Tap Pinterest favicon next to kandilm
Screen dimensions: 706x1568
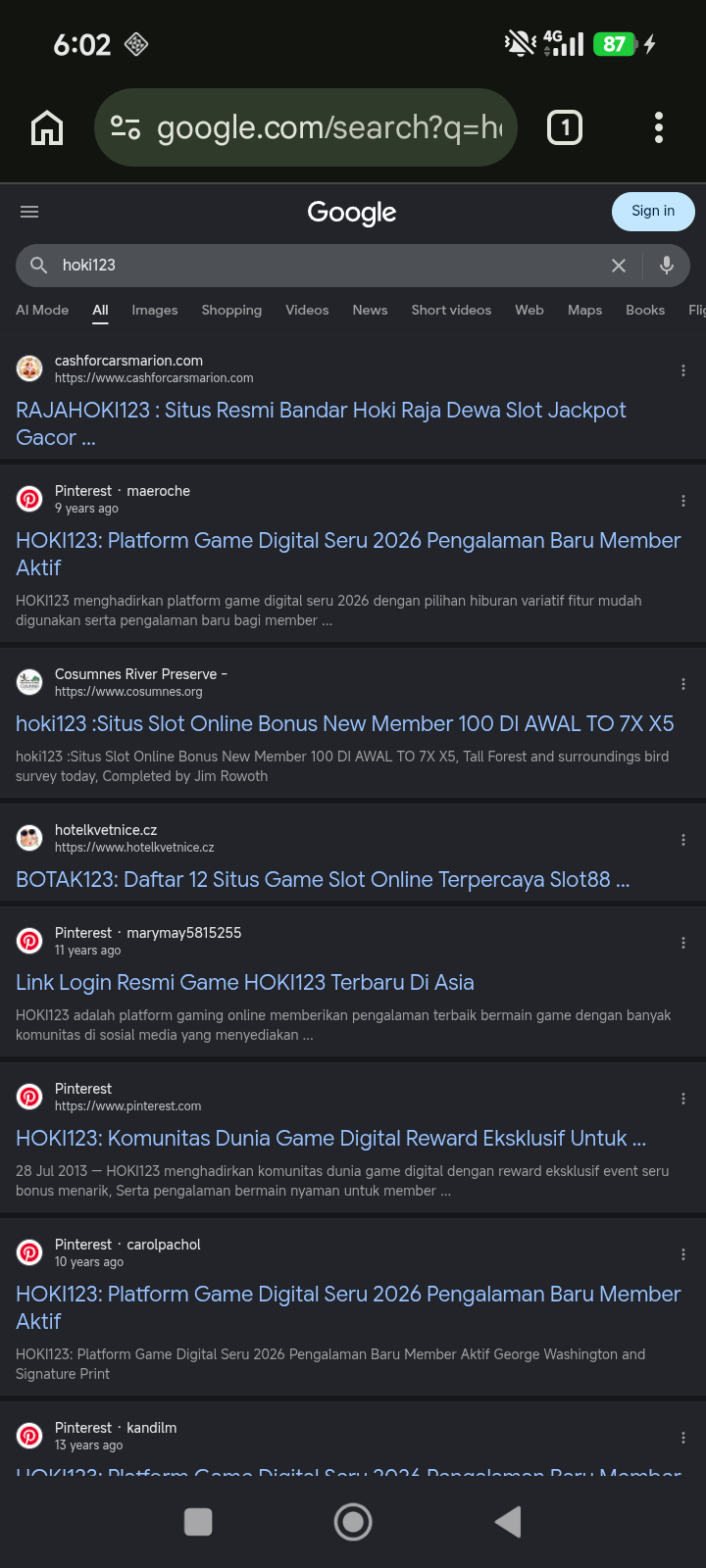tap(29, 1436)
